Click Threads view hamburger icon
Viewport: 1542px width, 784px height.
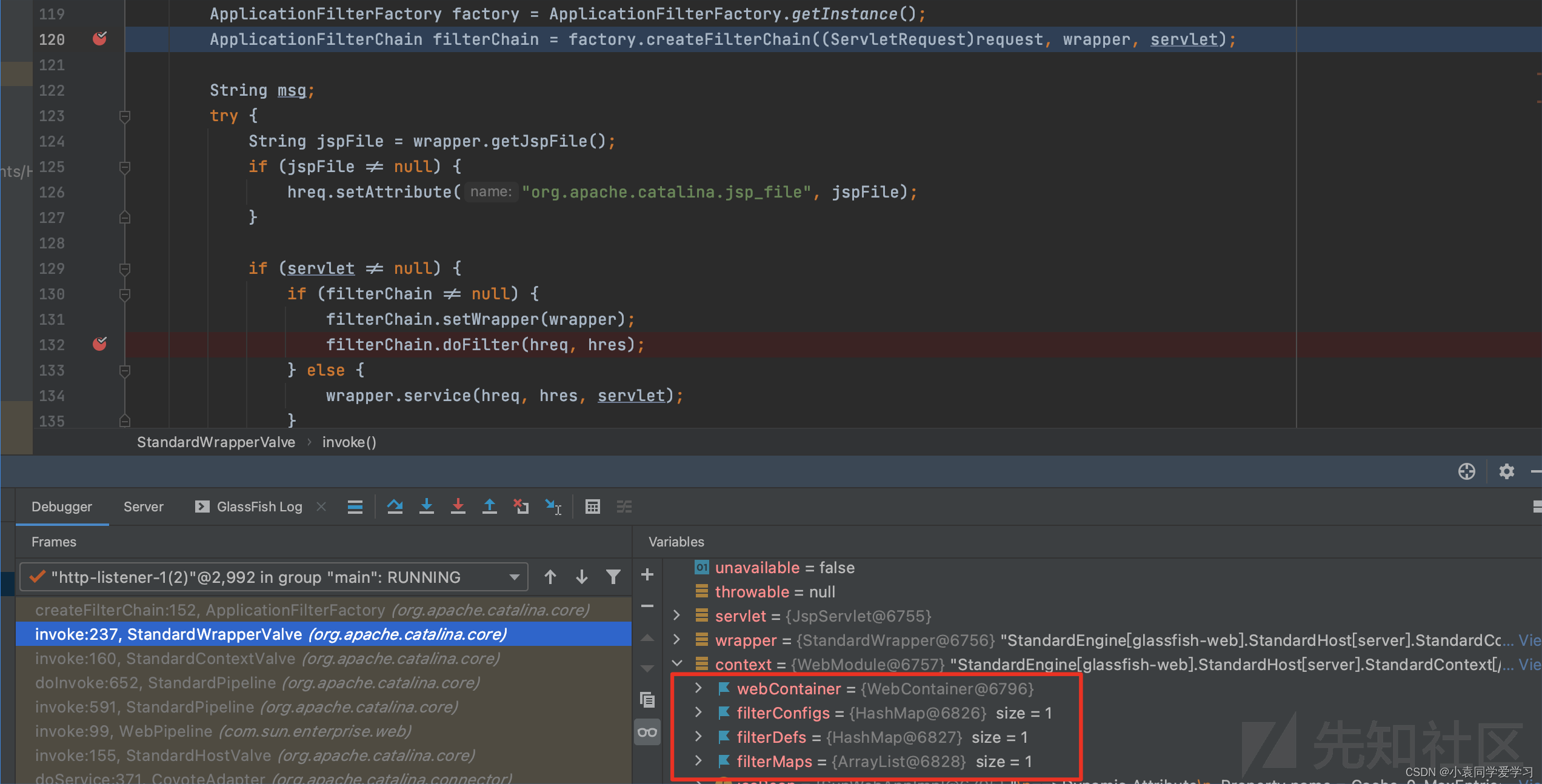pos(355,507)
